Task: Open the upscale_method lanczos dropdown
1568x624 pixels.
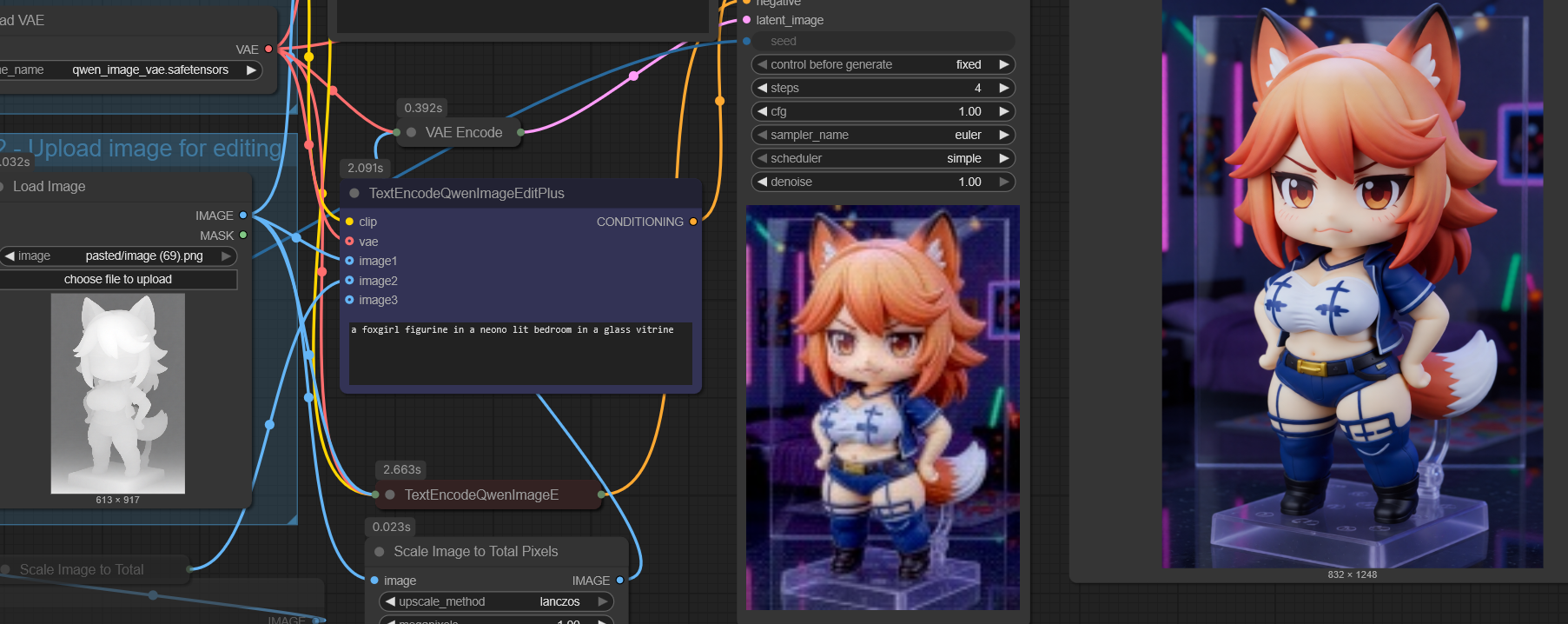Action: pyautogui.click(x=496, y=601)
